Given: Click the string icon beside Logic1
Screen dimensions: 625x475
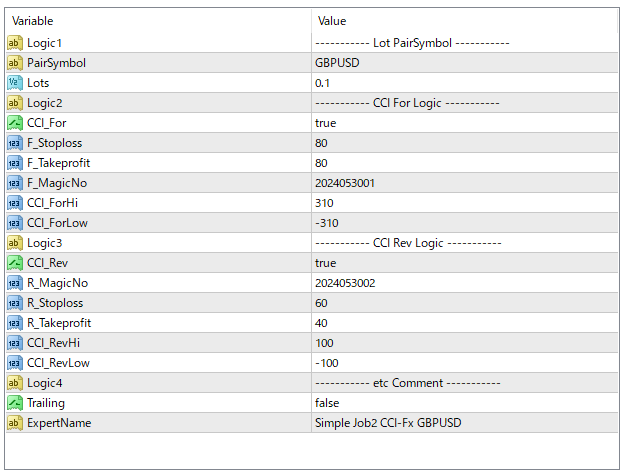Looking at the screenshot, I should tap(14, 43).
